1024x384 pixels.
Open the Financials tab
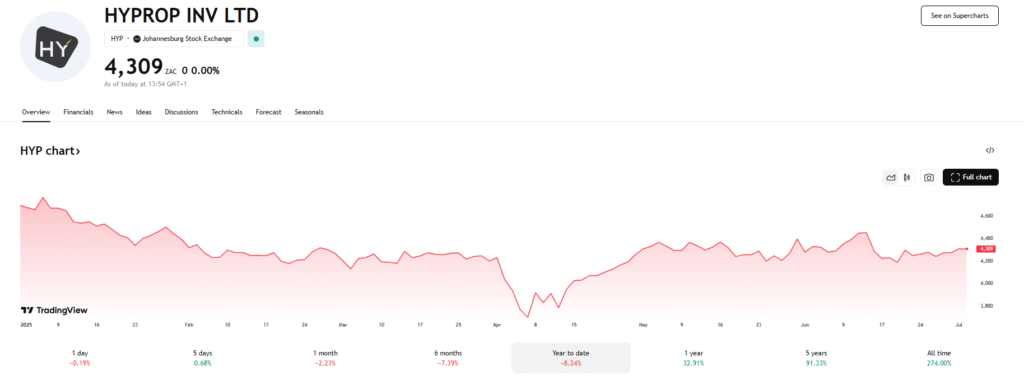(78, 112)
